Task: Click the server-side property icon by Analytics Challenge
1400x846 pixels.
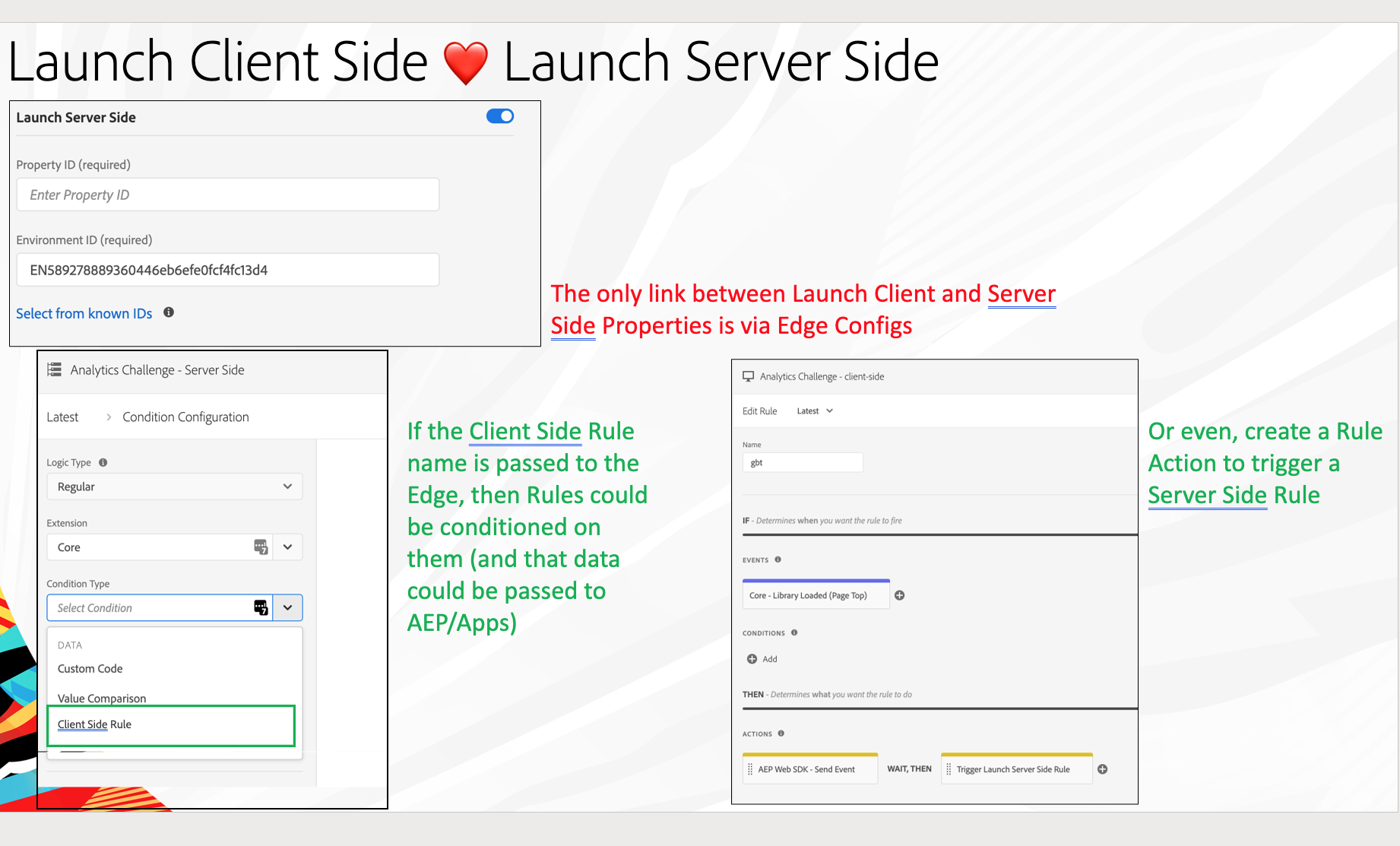Action: point(55,369)
